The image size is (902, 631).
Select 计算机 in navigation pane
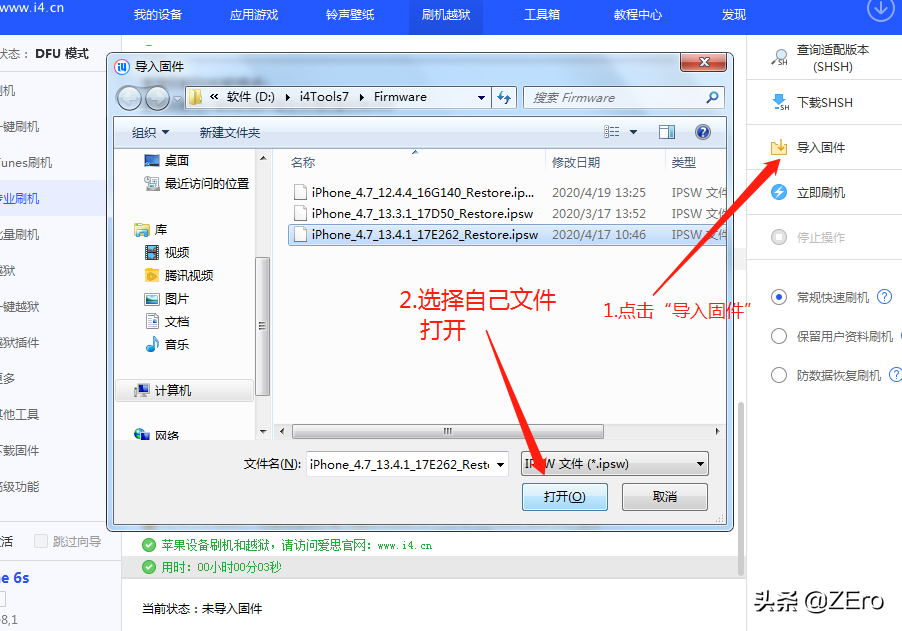[185, 391]
